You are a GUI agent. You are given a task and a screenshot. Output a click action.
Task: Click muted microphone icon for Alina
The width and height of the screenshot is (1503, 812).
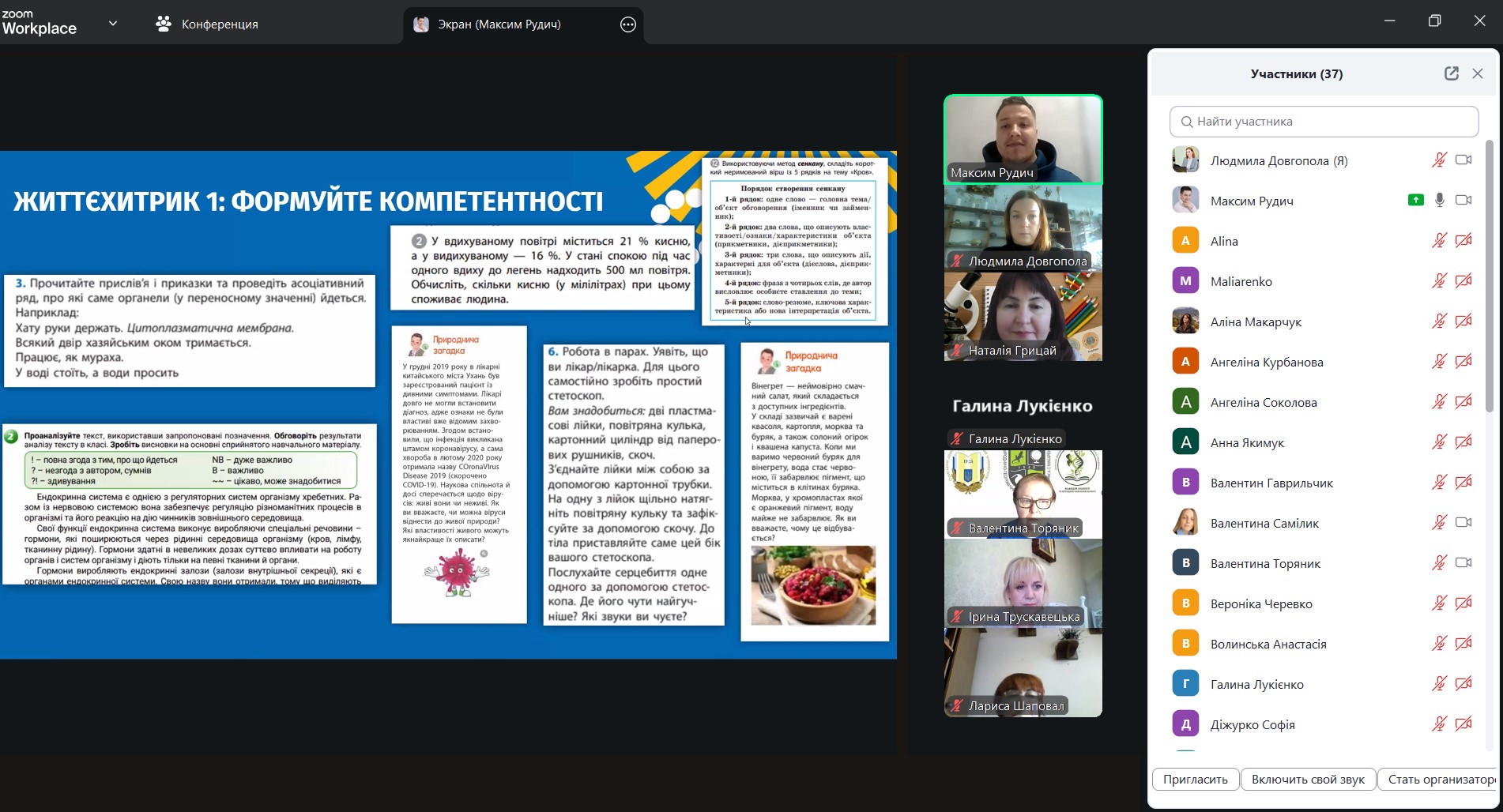click(x=1440, y=241)
